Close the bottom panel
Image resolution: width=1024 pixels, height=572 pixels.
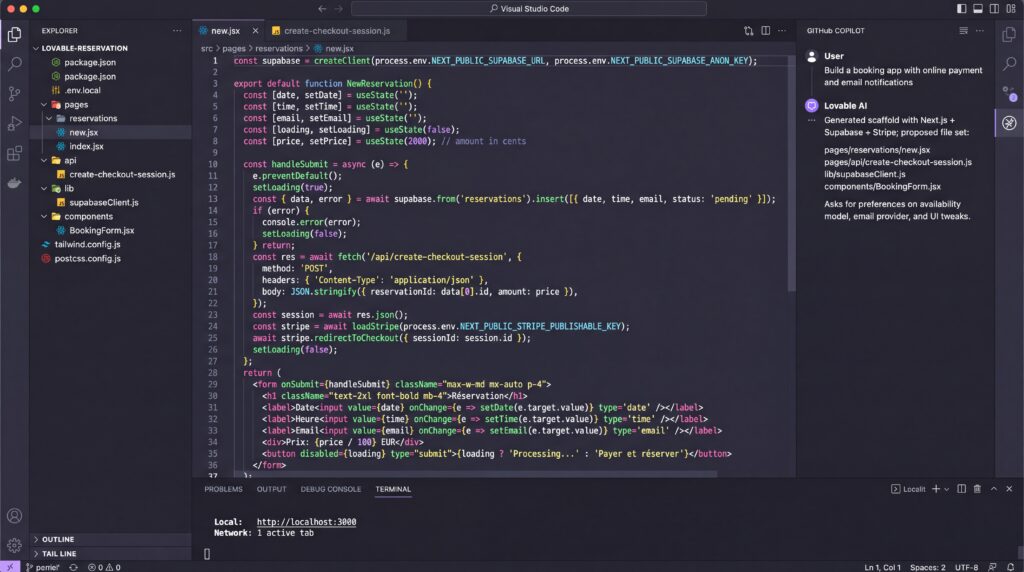pyautogui.click(x=1009, y=489)
